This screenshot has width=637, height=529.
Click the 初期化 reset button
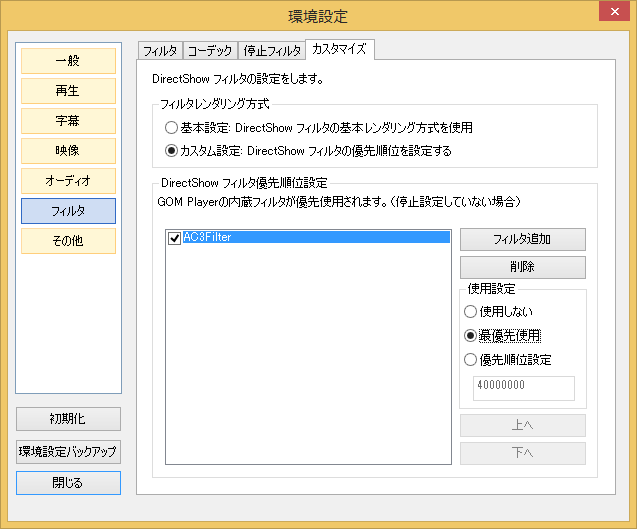pyautogui.click(x=68, y=419)
